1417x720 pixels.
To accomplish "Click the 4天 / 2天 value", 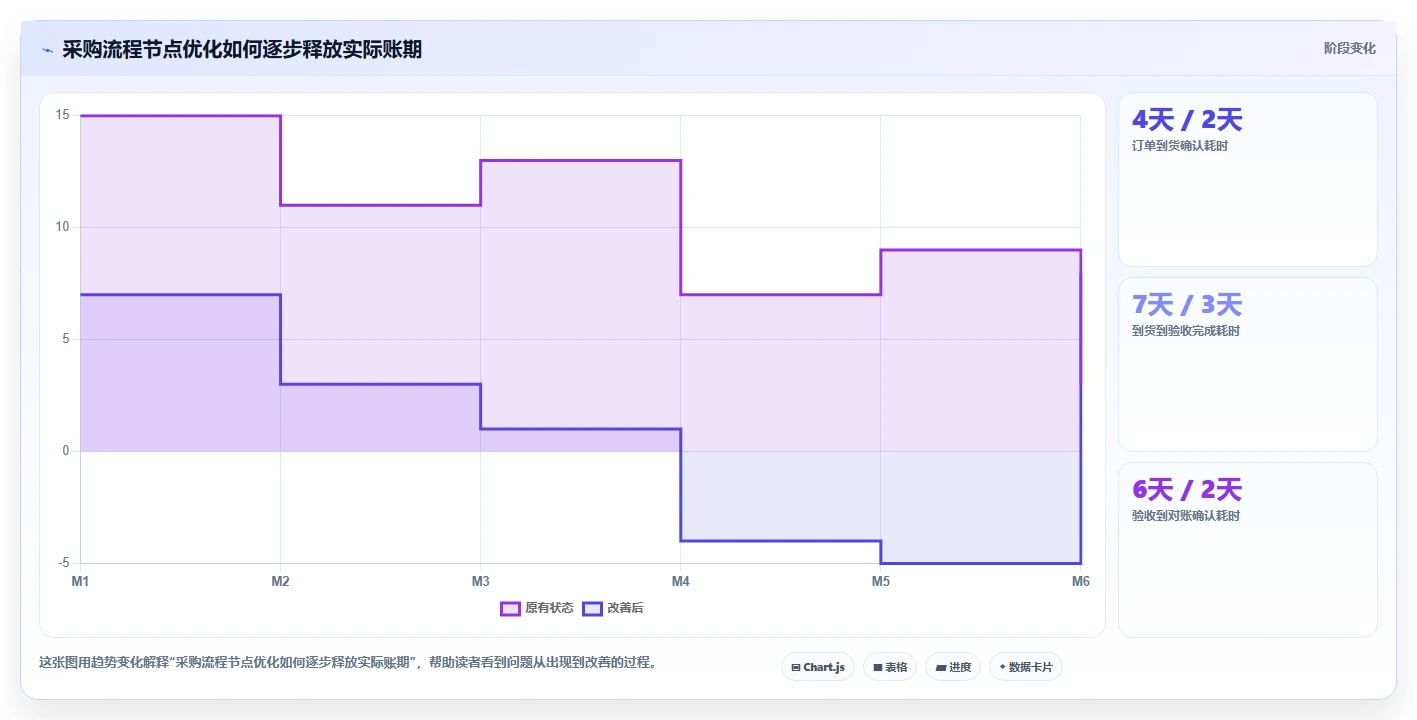I will click(x=1186, y=120).
